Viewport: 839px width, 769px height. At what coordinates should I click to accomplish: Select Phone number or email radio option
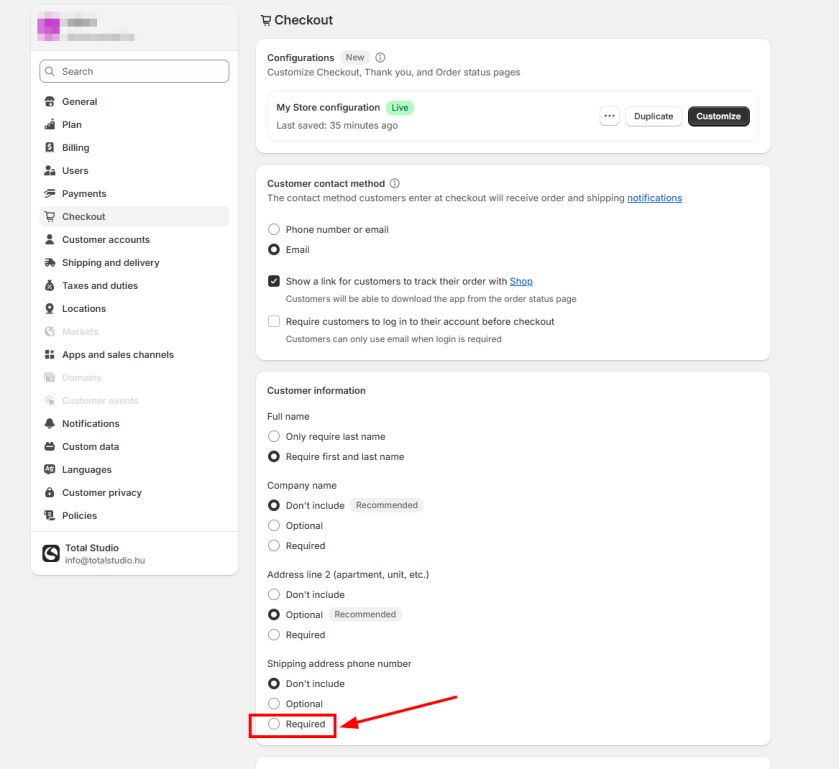[x=274, y=230]
